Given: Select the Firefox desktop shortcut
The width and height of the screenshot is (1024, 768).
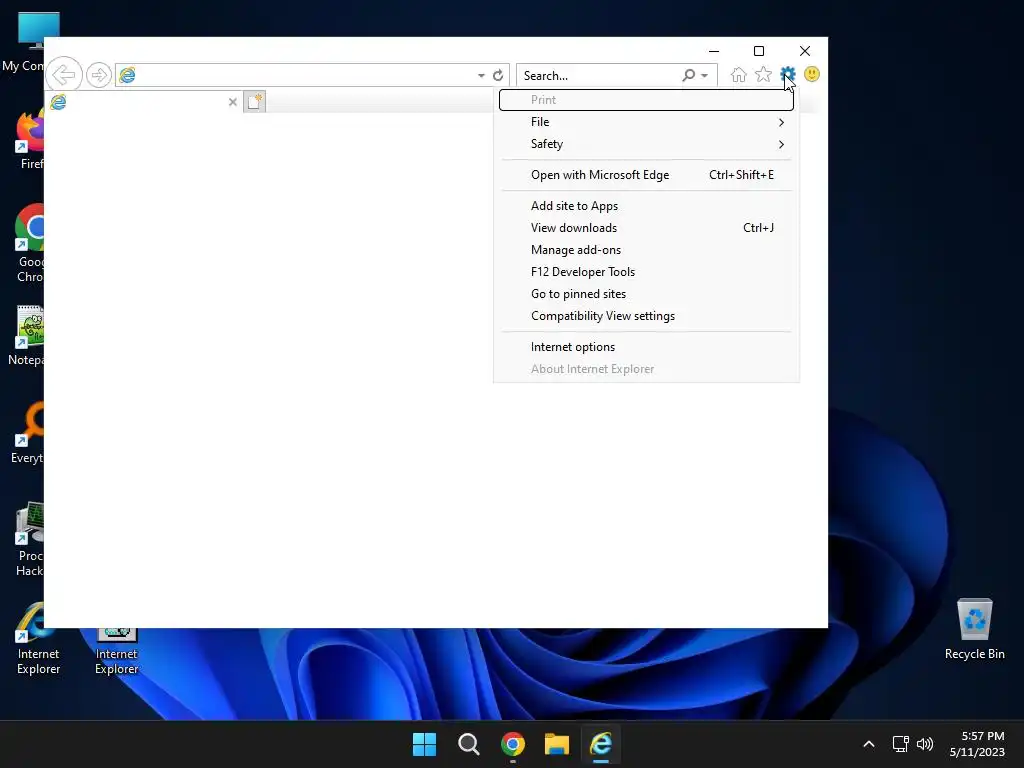Looking at the screenshot, I should click(x=29, y=140).
